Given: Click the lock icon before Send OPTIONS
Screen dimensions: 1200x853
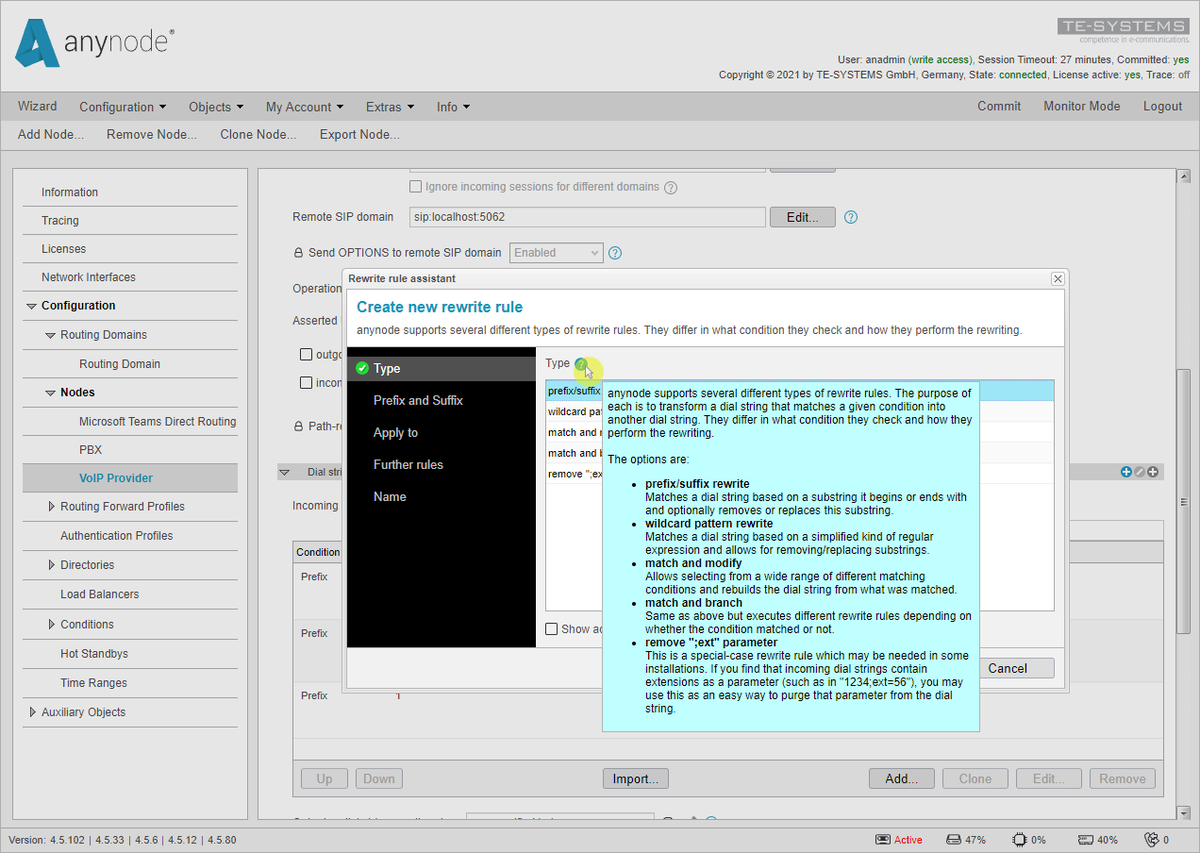Looking at the screenshot, I should pyautogui.click(x=298, y=253).
